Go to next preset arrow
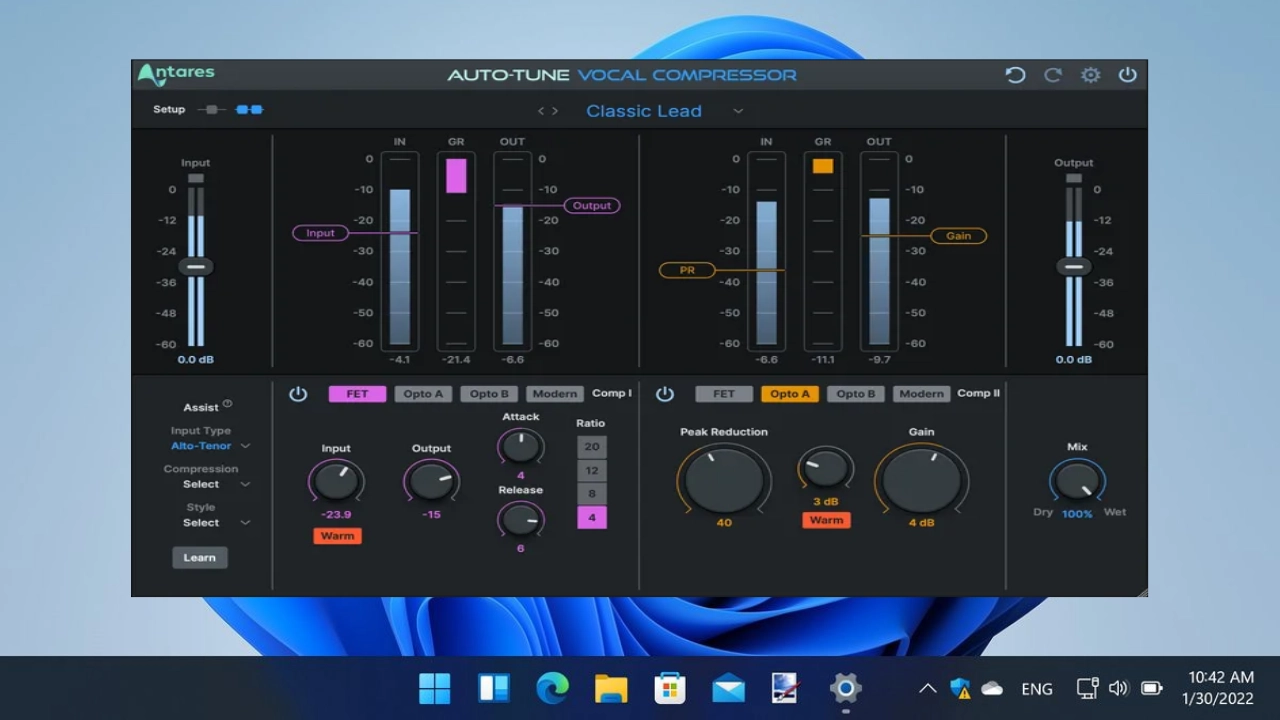Viewport: 1280px width, 720px height. coord(555,111)
